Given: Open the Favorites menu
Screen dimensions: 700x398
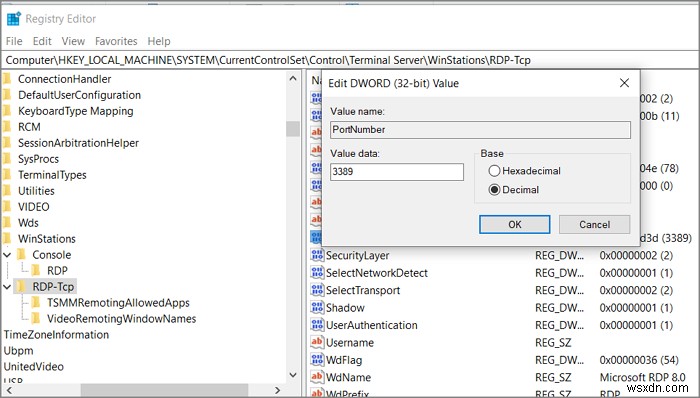Looking at the screenshot, I should [116, 41].
